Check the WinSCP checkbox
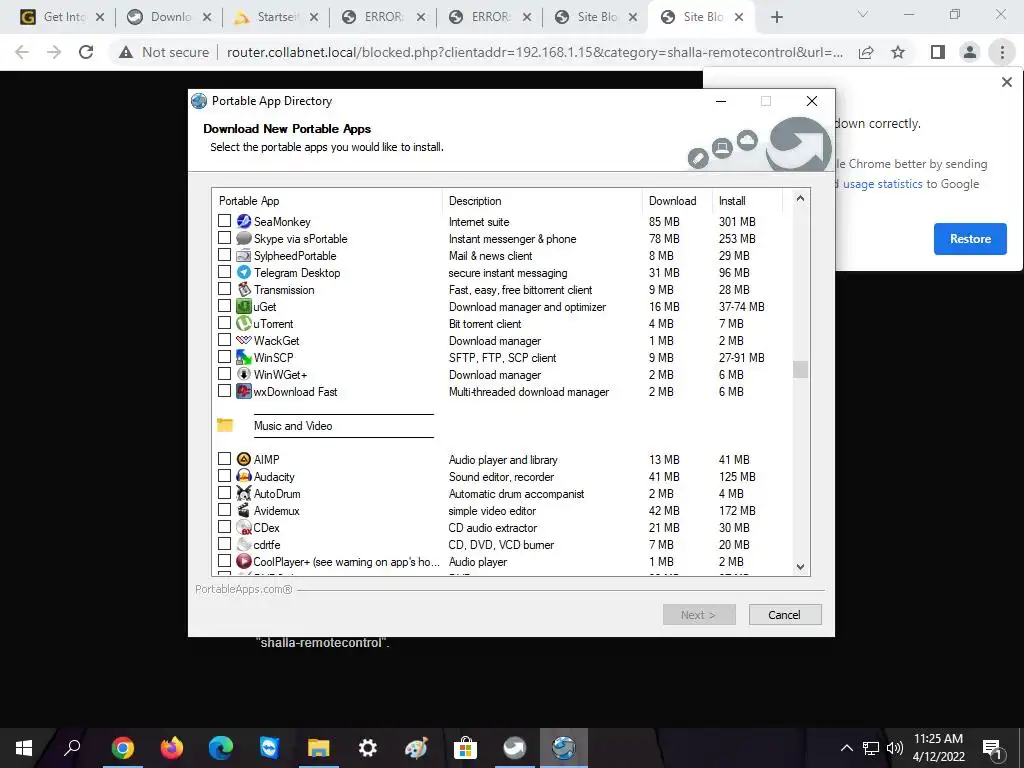Image resolution: width=1024 pixels, height=768 pixels. coord(224,357)
